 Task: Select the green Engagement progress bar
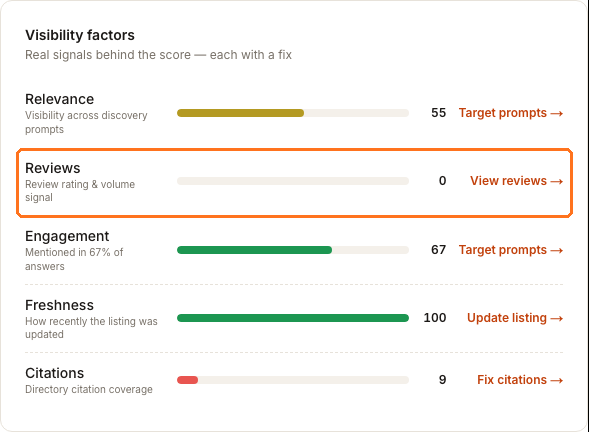pos(293,250)
